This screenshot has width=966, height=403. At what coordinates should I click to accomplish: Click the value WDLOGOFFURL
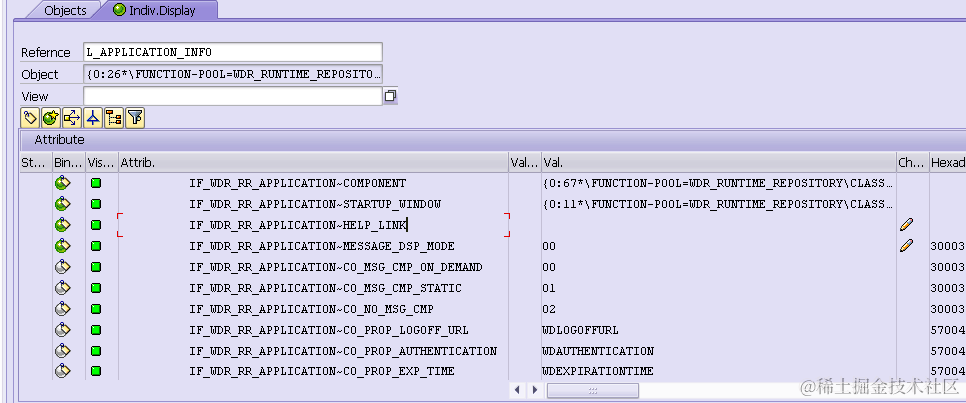coord(580,330)
